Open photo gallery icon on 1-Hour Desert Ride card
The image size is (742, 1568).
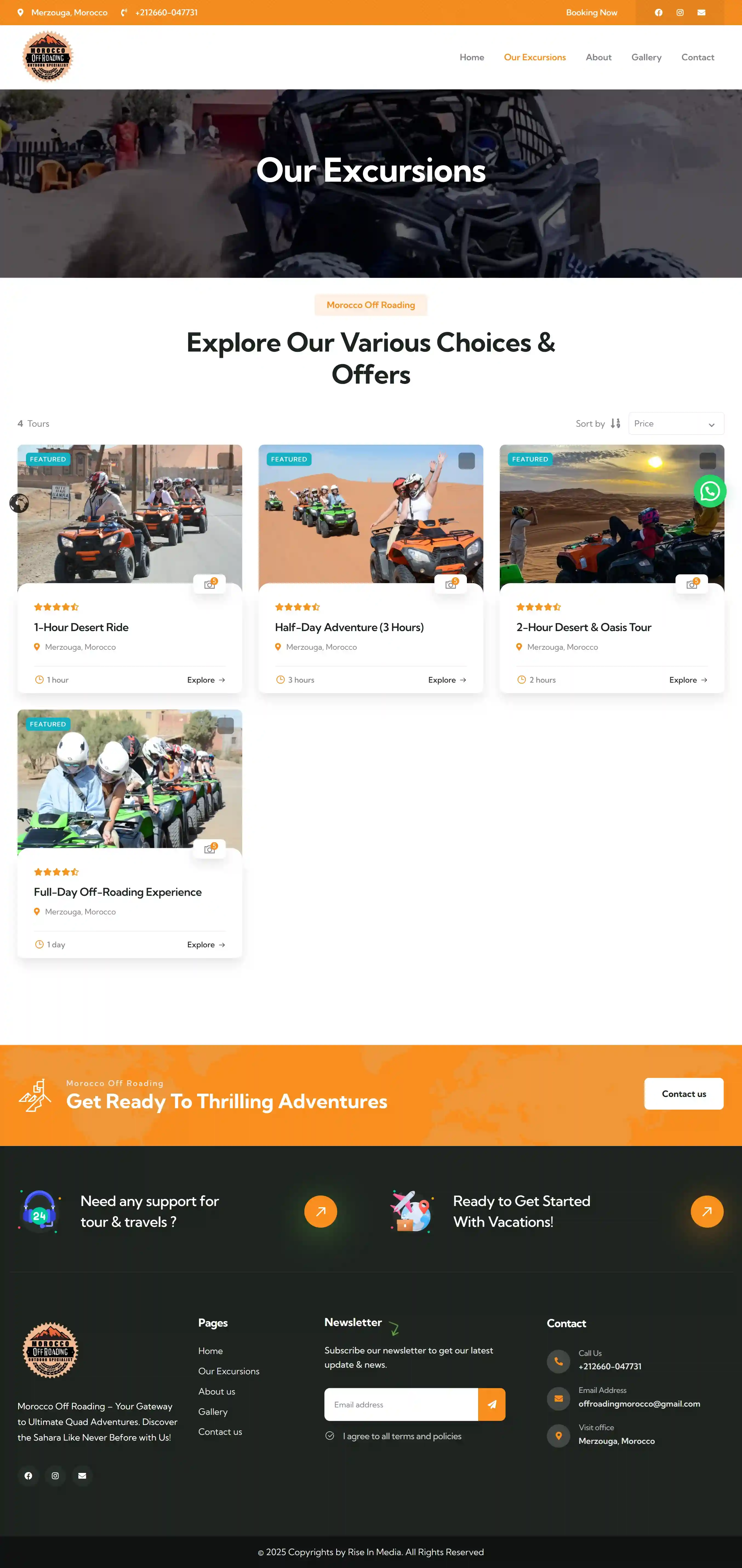click(x=209, y=584)
